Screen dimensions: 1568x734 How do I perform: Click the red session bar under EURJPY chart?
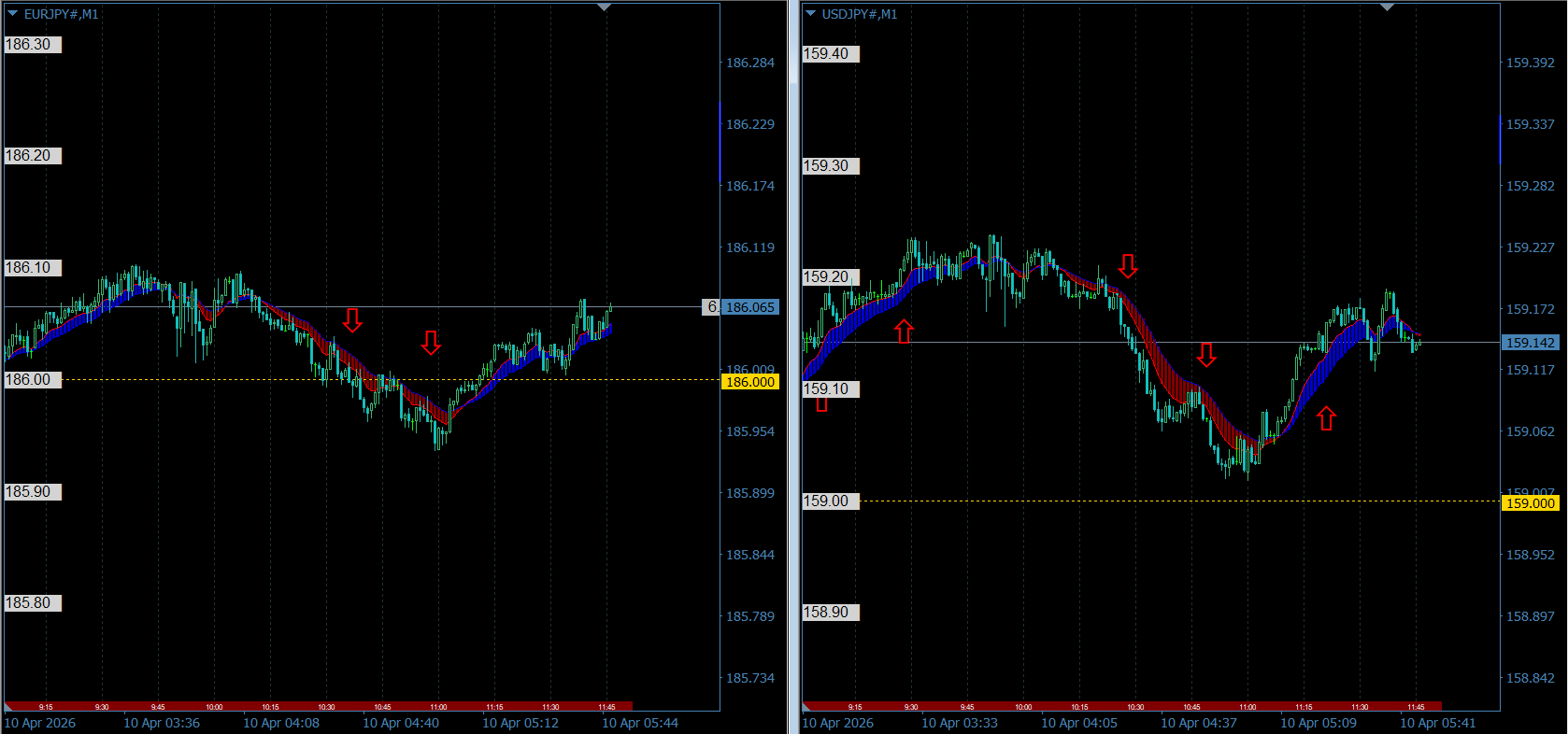318,707
